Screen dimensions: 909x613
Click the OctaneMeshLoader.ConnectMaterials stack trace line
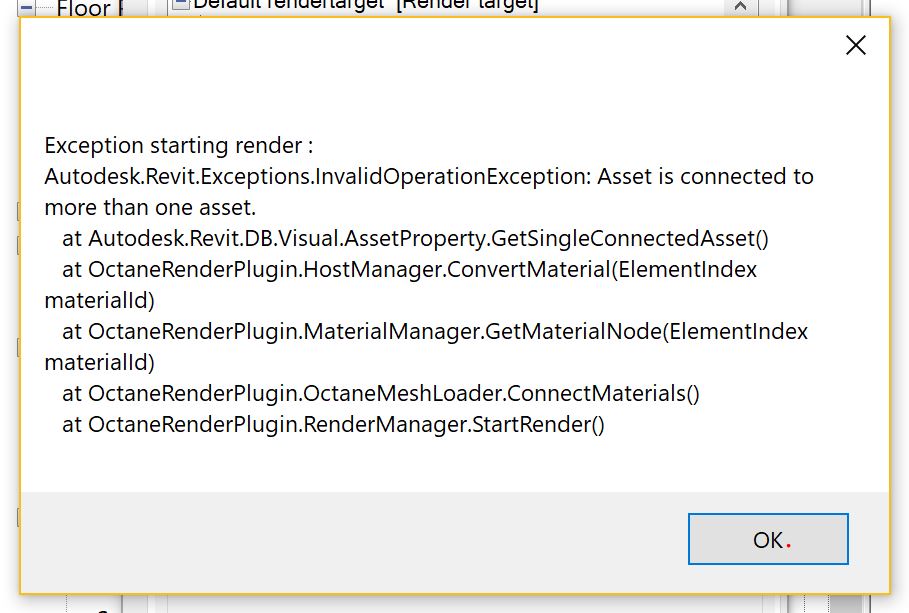(380, 393)
